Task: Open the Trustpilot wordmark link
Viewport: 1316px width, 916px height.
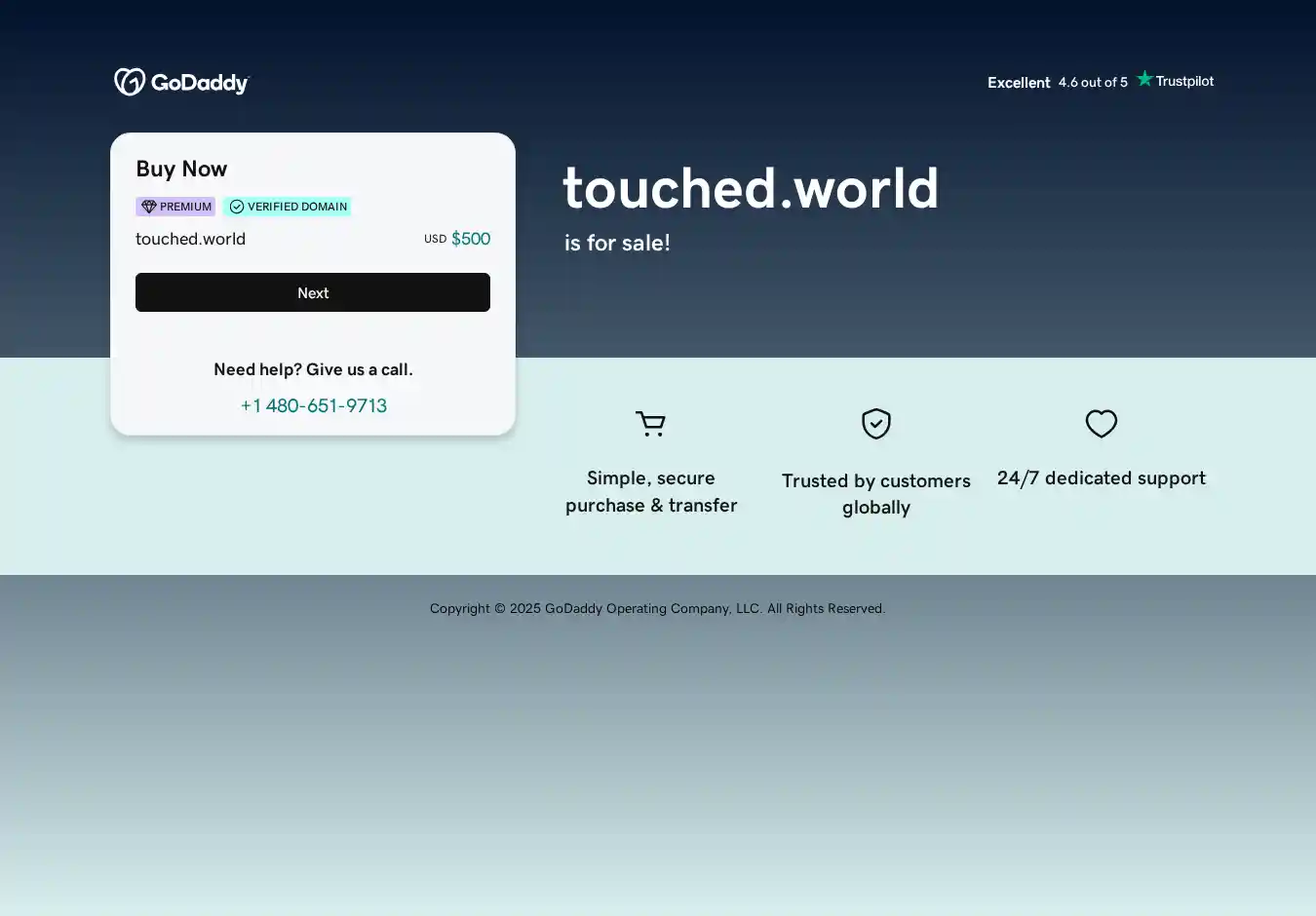Action: tap(1184, 81)
